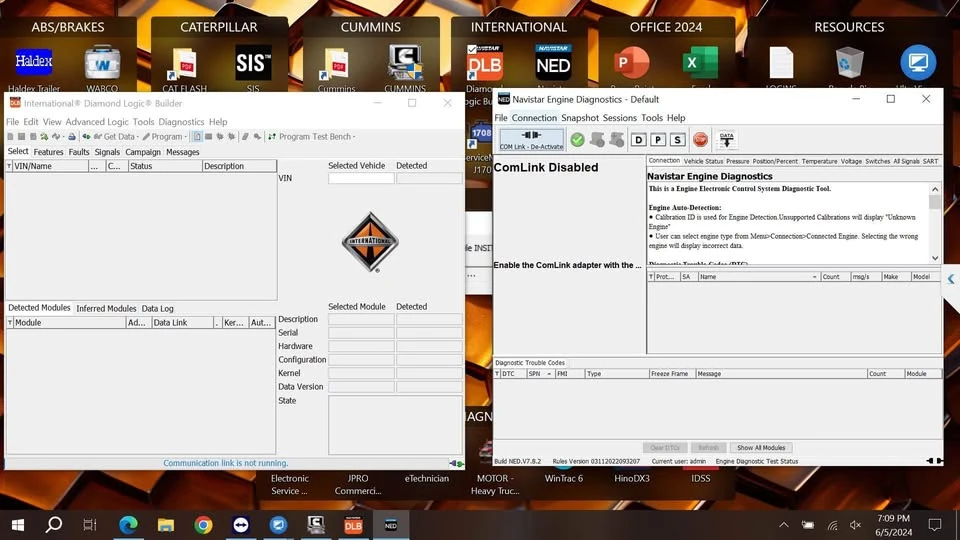Click the sort arrow in Name column header
960x540 pixels.
point(814,277)
